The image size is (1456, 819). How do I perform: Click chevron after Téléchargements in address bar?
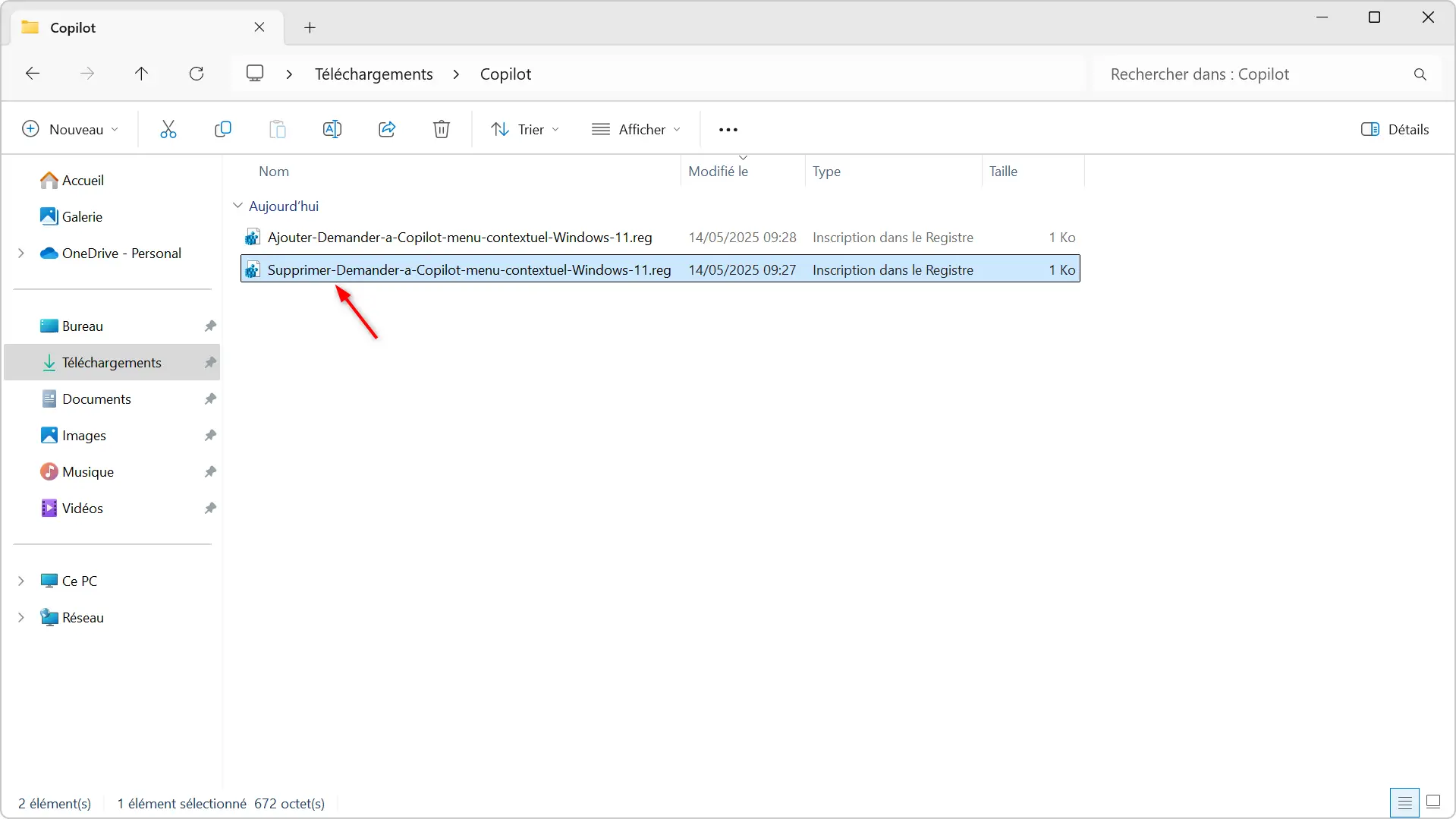[456, 74]
